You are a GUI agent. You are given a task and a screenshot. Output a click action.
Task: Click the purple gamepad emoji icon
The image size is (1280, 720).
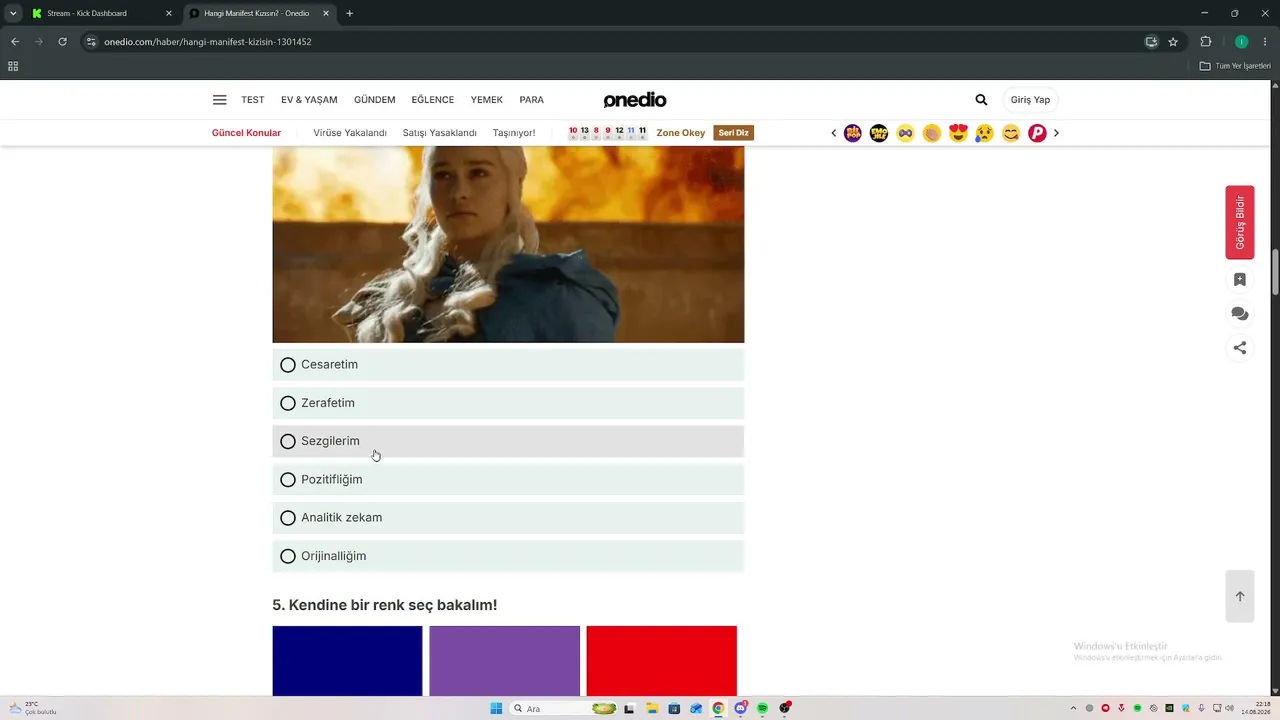pyautogui.click(x=905, y=133)
